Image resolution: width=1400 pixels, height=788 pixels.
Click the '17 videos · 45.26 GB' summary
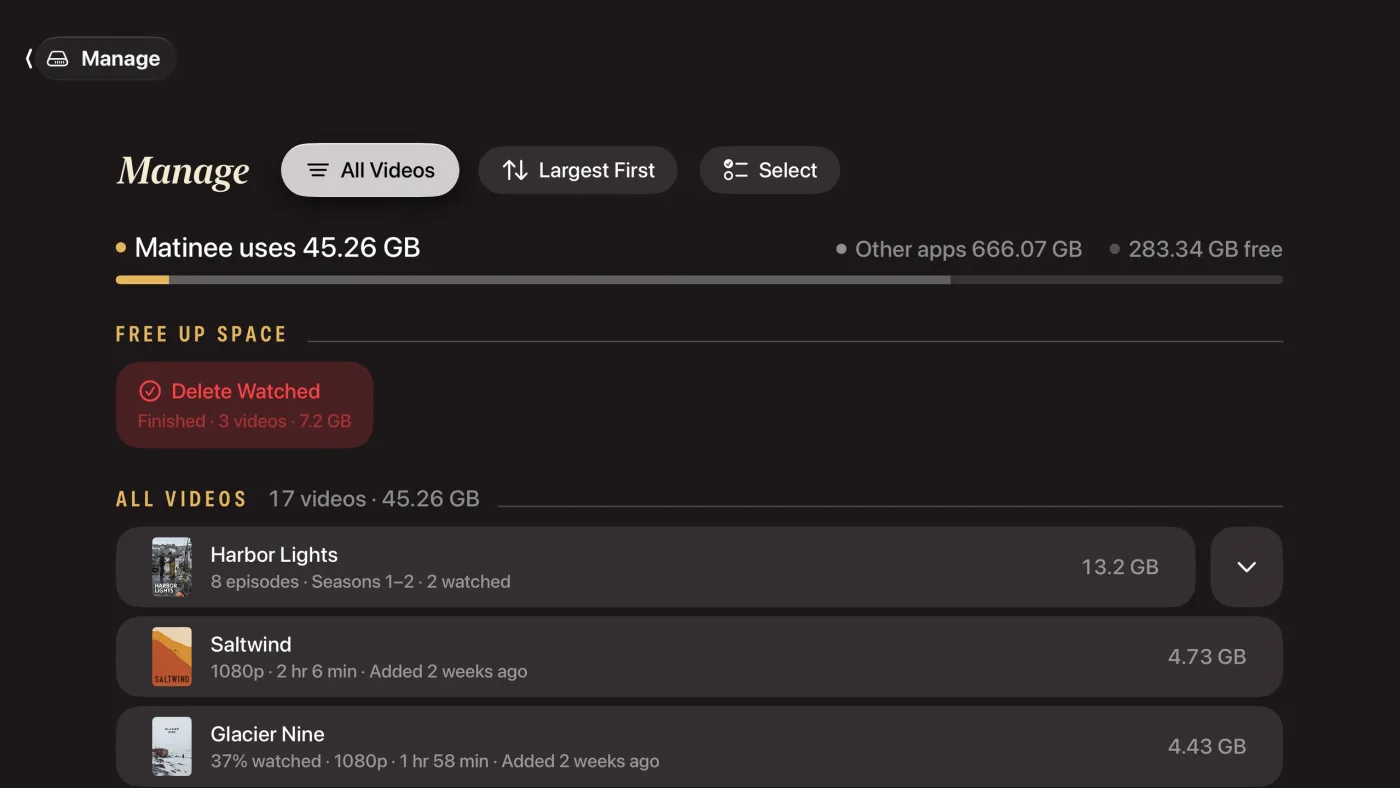374,498
